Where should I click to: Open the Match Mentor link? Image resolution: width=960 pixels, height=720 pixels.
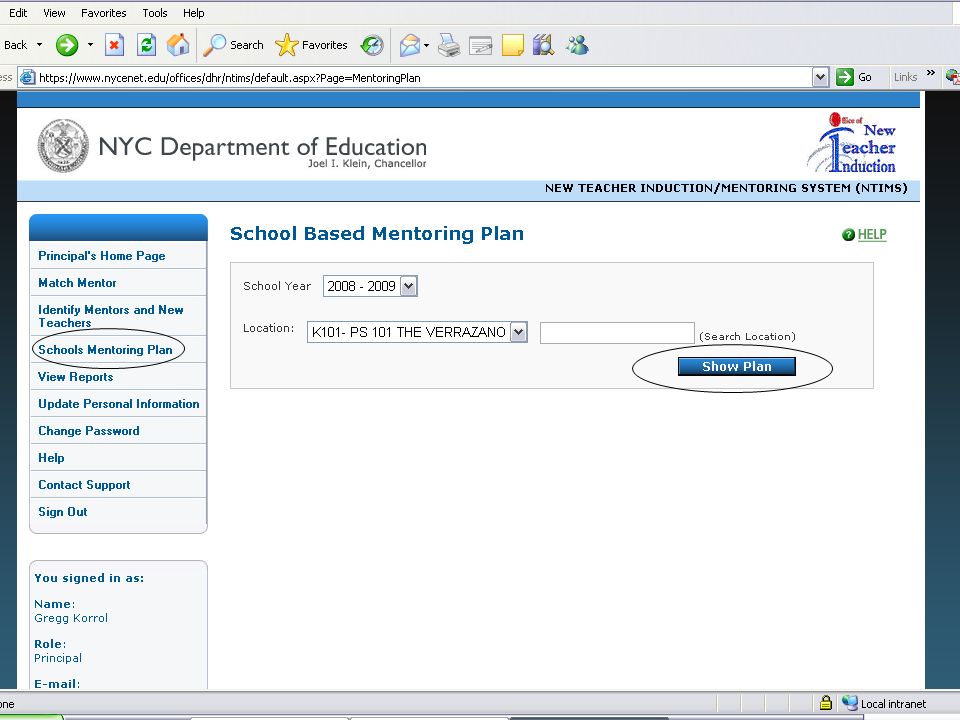[77, 283]
